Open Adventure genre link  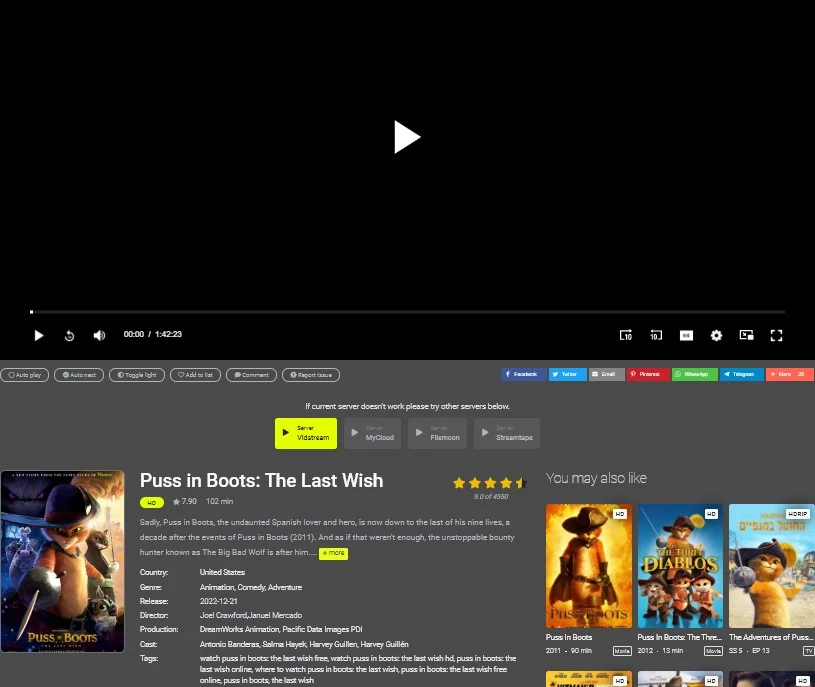tap(285, 587)
